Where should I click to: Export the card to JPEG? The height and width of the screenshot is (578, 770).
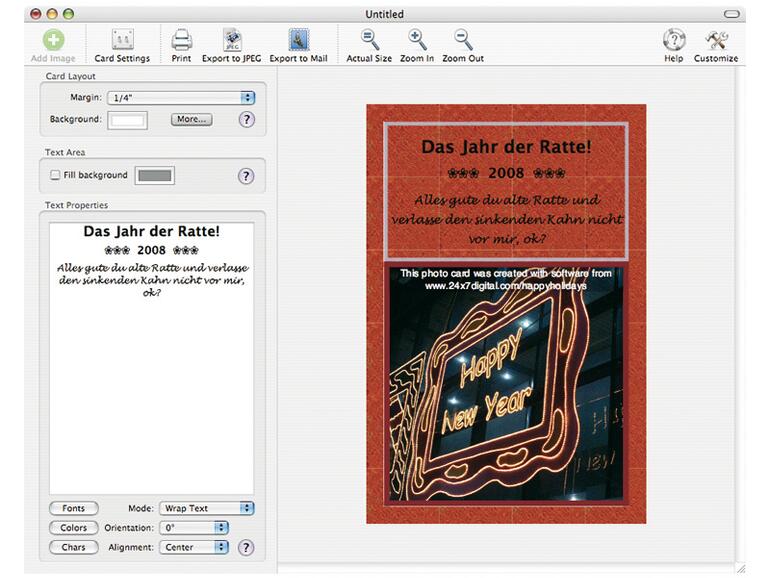[231, 40]
